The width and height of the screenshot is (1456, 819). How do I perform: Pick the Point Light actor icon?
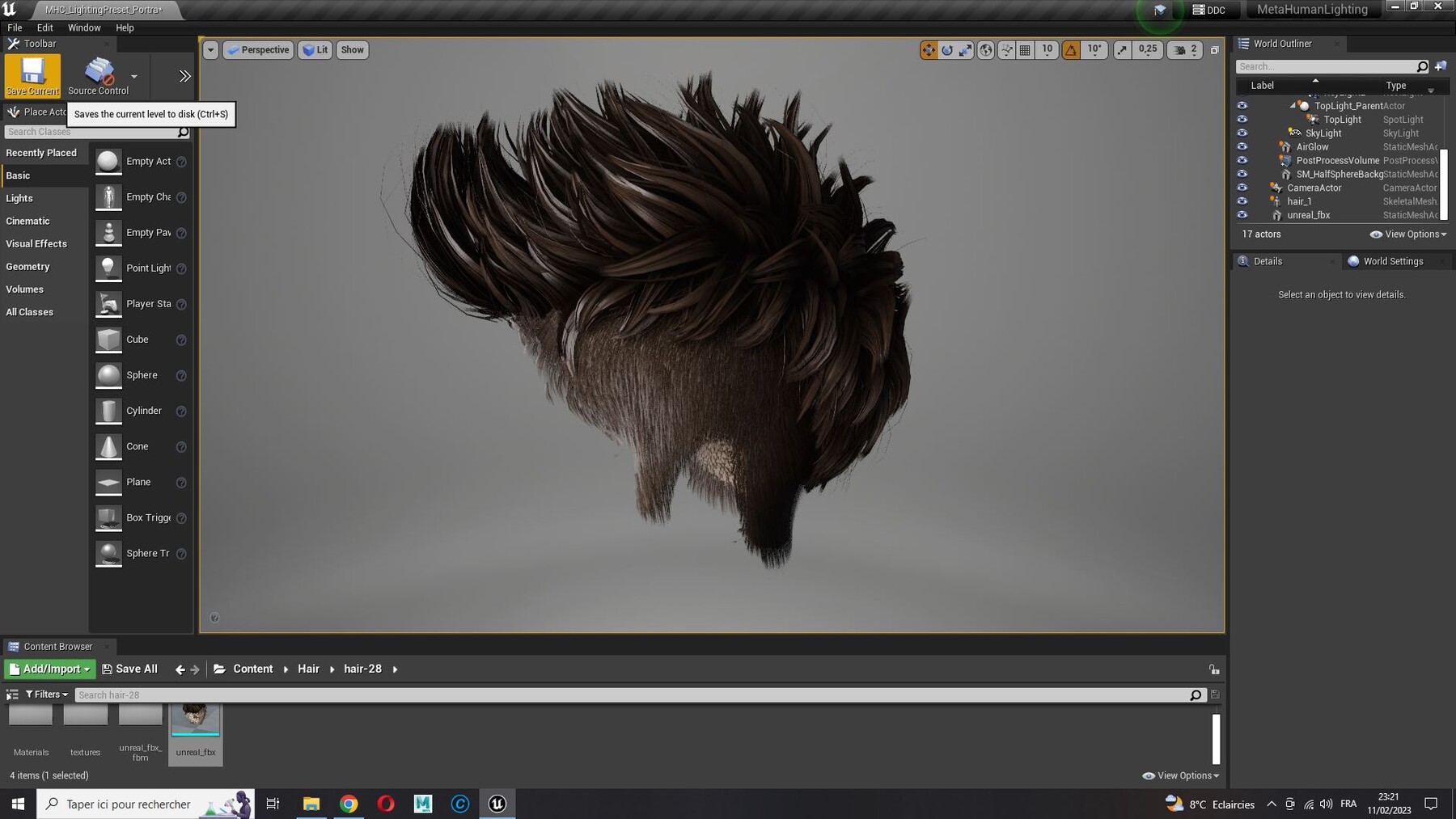coord(108,268)
